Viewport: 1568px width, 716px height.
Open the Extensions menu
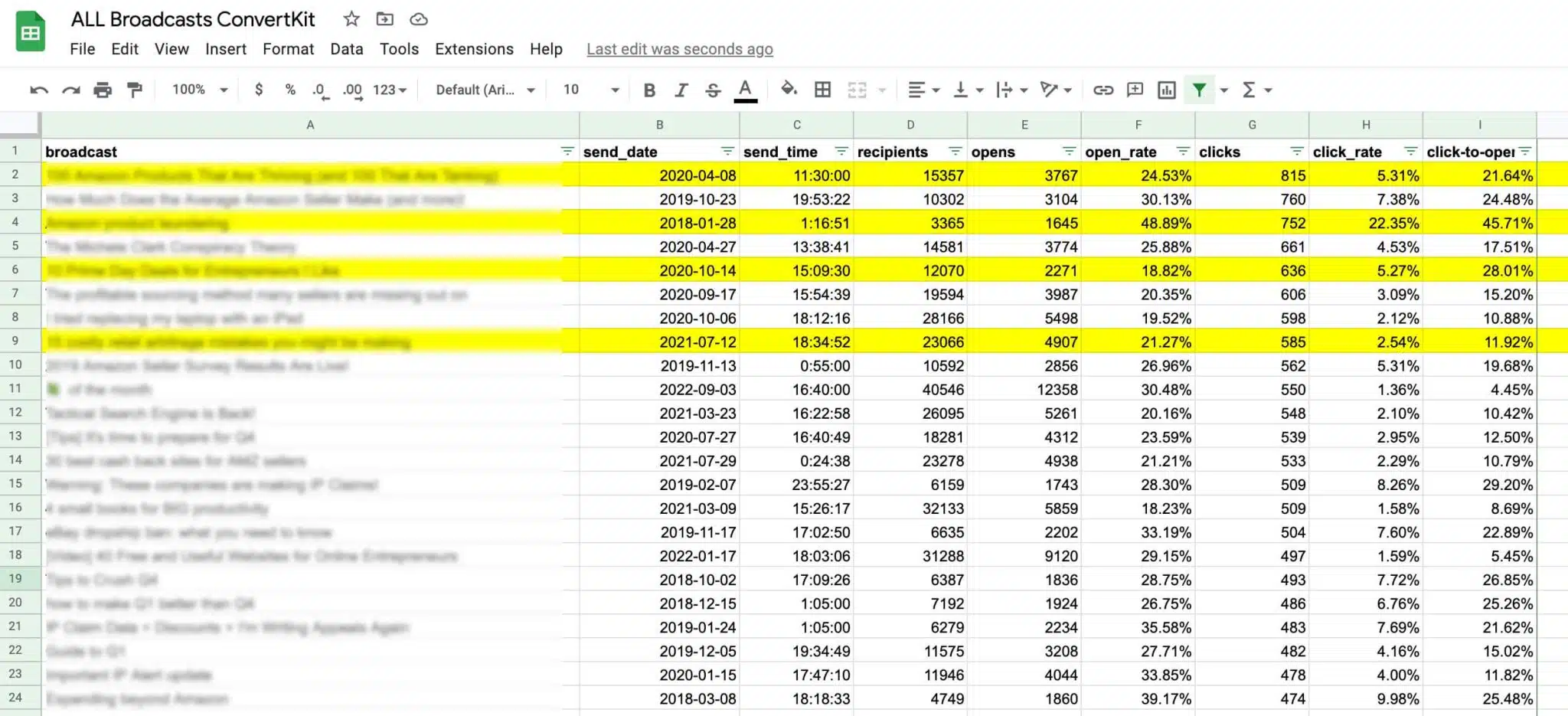point(474,49)
